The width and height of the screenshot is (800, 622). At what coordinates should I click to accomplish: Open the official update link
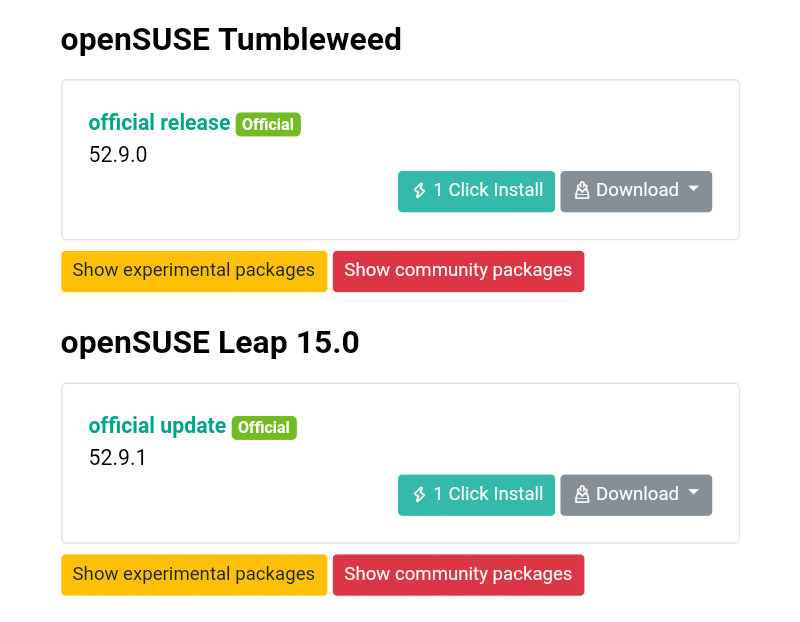point(157,426)
